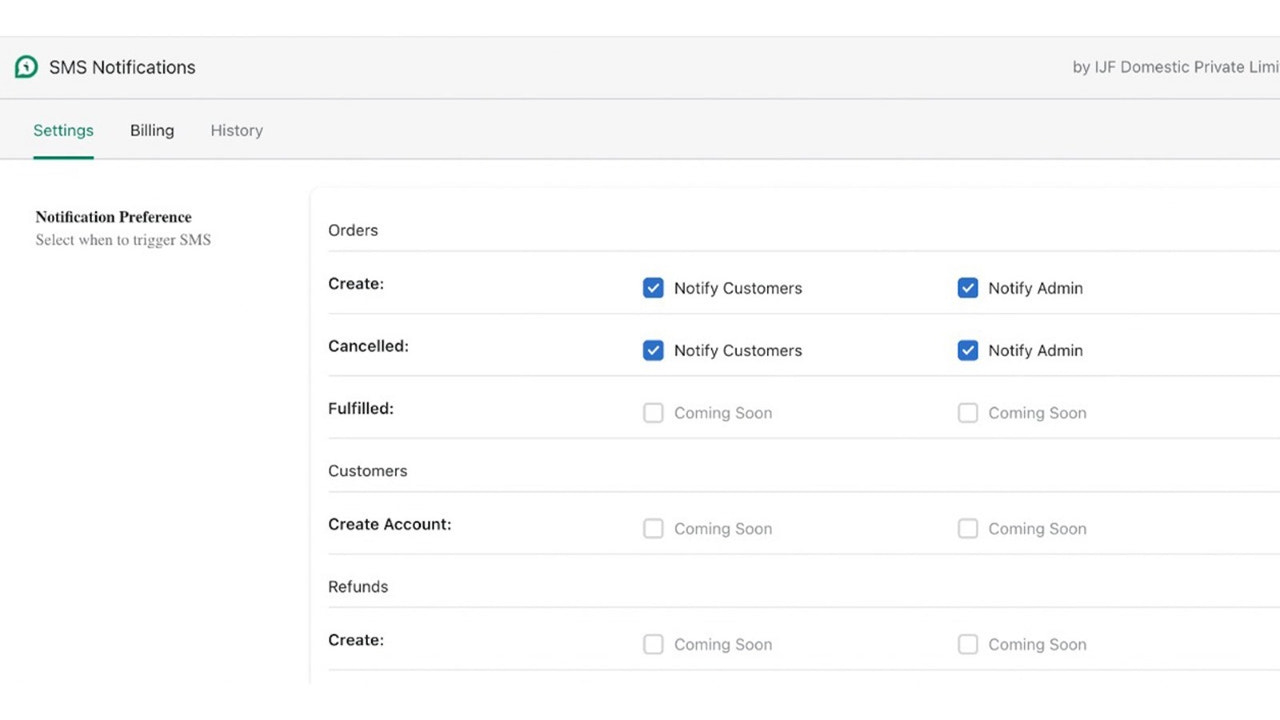Select the Notification Preference heading

tap(113, 217)
